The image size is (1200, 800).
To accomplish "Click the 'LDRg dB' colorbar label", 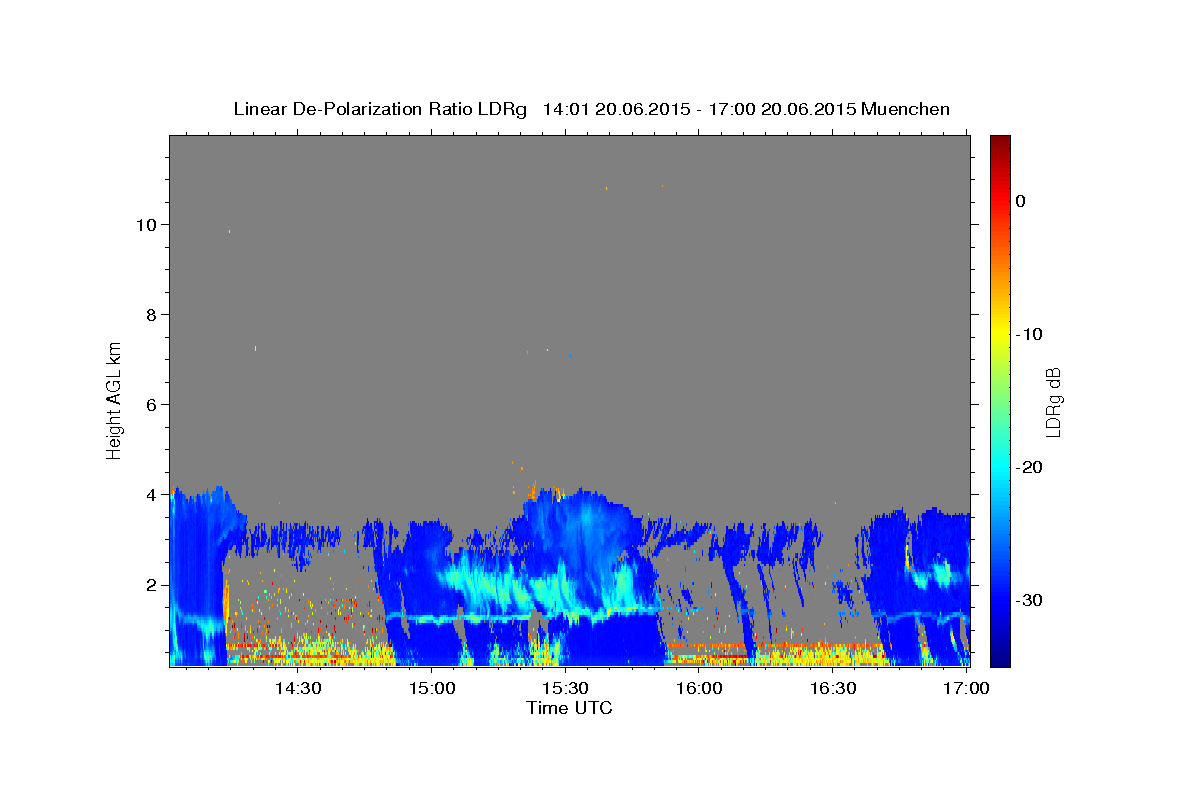I will click(x=1052, y=402).
